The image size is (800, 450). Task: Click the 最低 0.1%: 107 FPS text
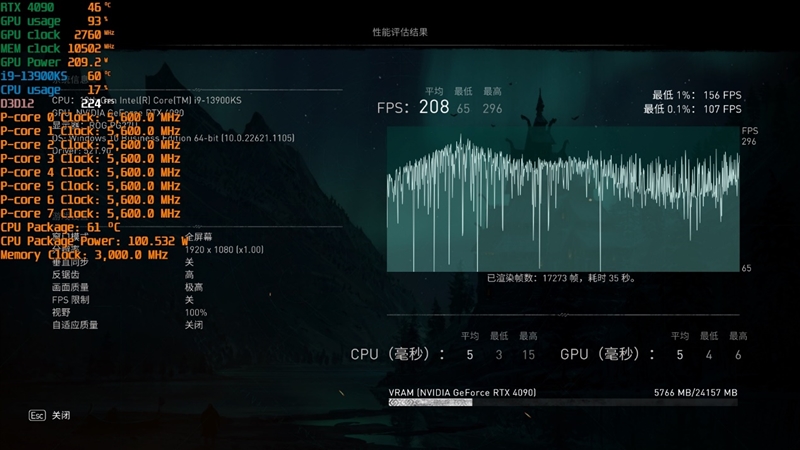pyautogui.click(x=692, y=109)
